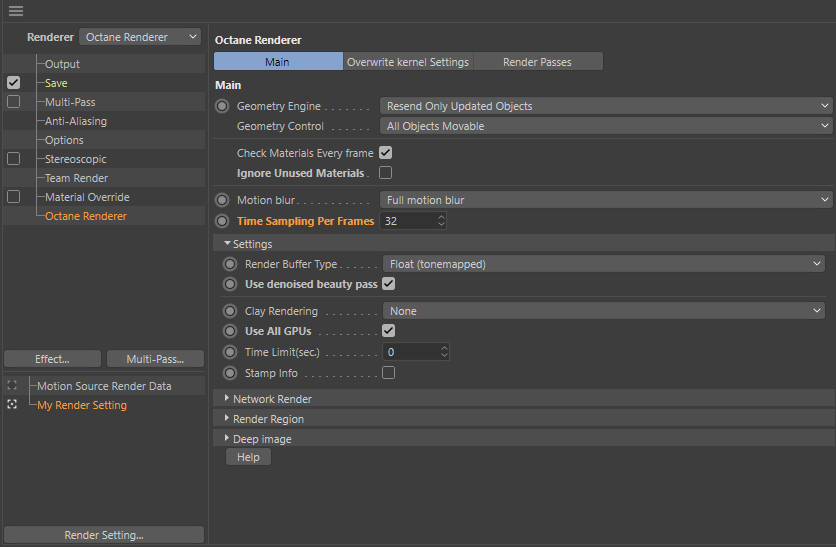Open the Renderer dropdown showing Octane Renderer
836x547 pixels.
pyautogui.click(x=140, y=37)
